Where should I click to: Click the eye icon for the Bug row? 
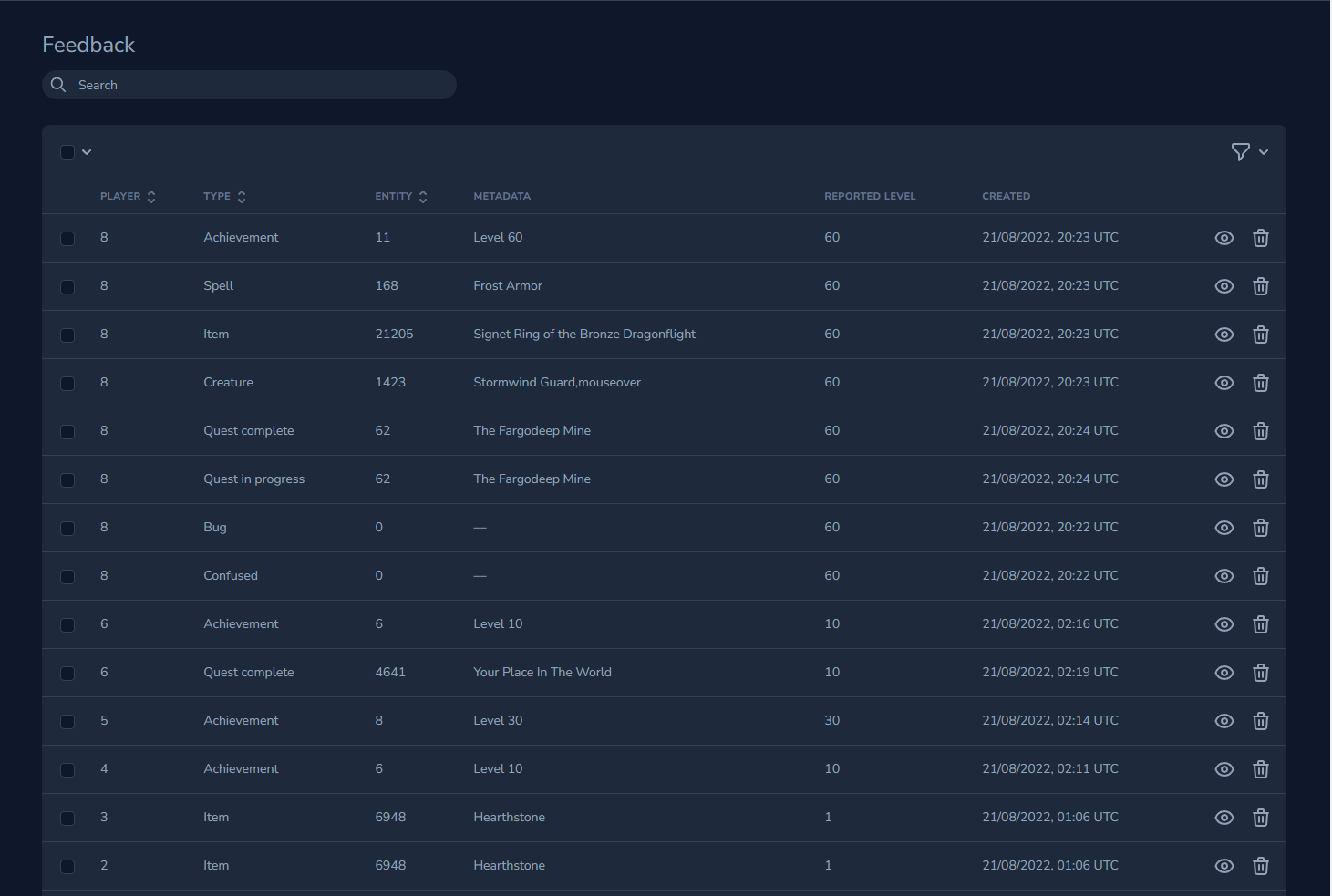(1224, 528)
